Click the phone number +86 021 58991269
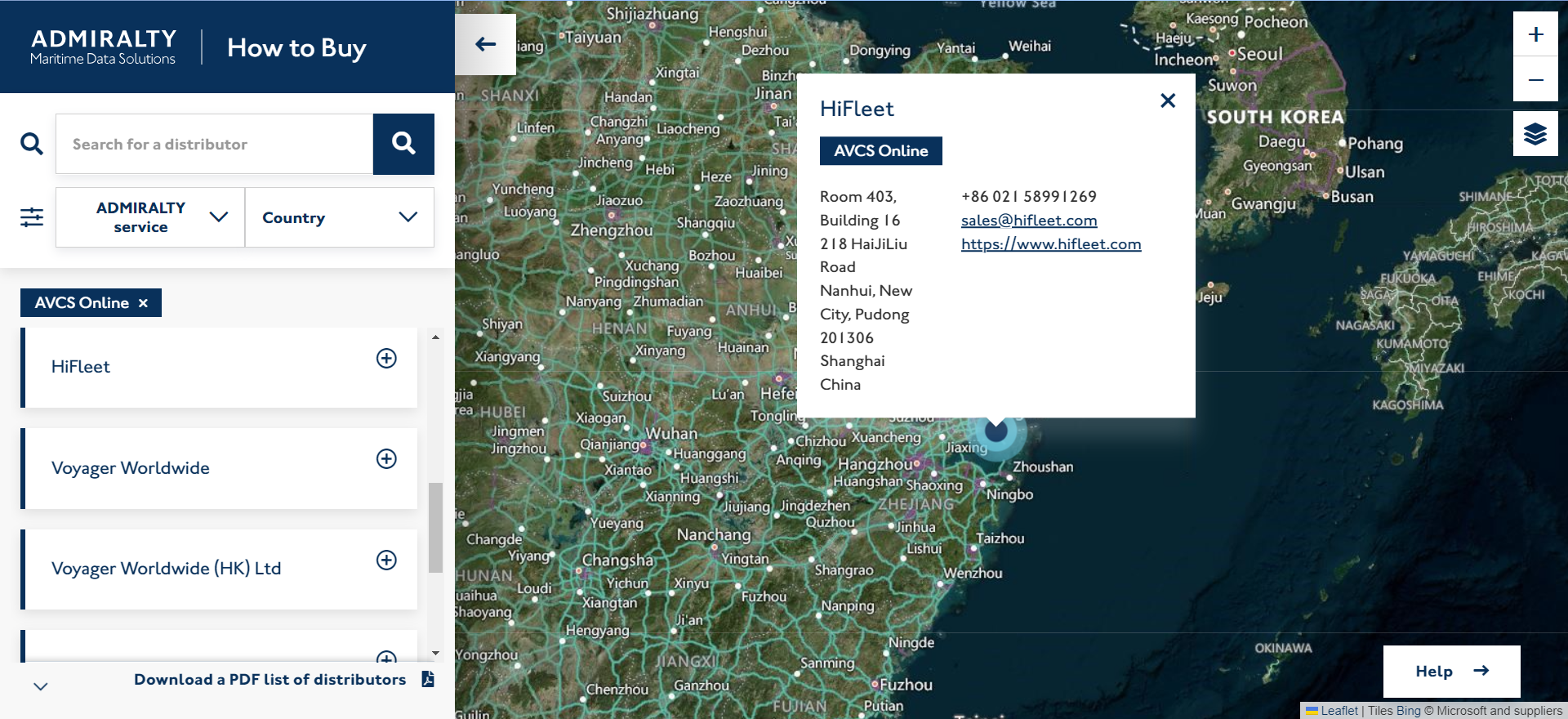Viewport: 1568px width, 719px height. [1029, 197]
